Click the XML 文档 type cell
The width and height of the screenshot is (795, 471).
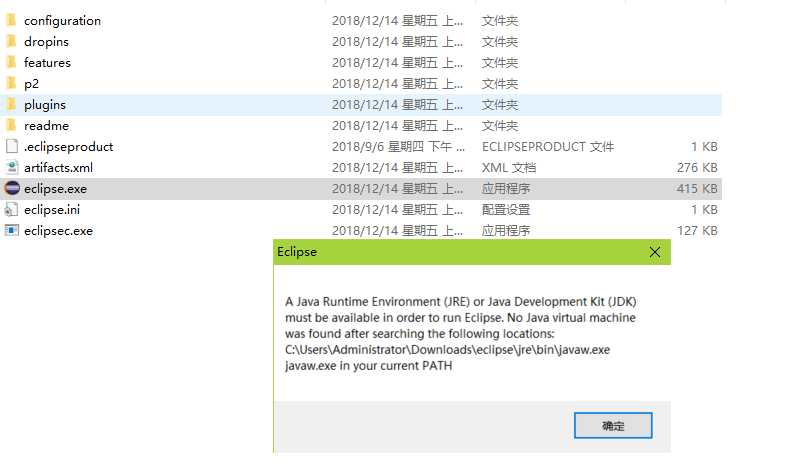click(509, 167)
